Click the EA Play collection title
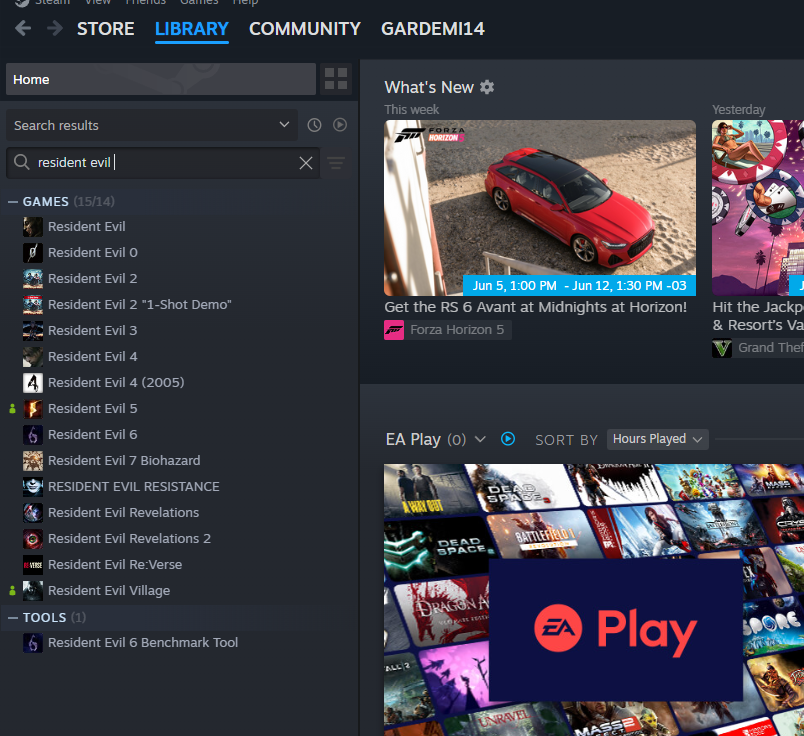804x736 pixels. [x=413, y=440]
